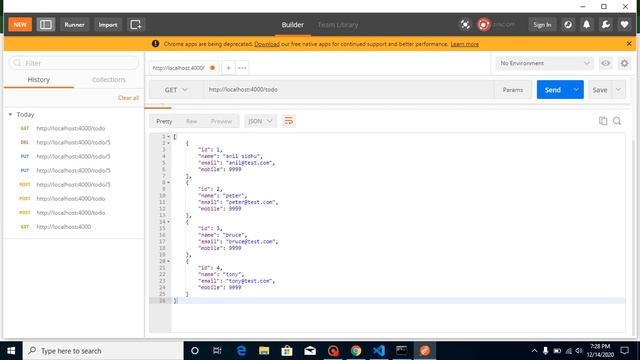Open Microsoft Store from taskbar
The width and height of the screenshot is (640, 360).
point(287,351)
